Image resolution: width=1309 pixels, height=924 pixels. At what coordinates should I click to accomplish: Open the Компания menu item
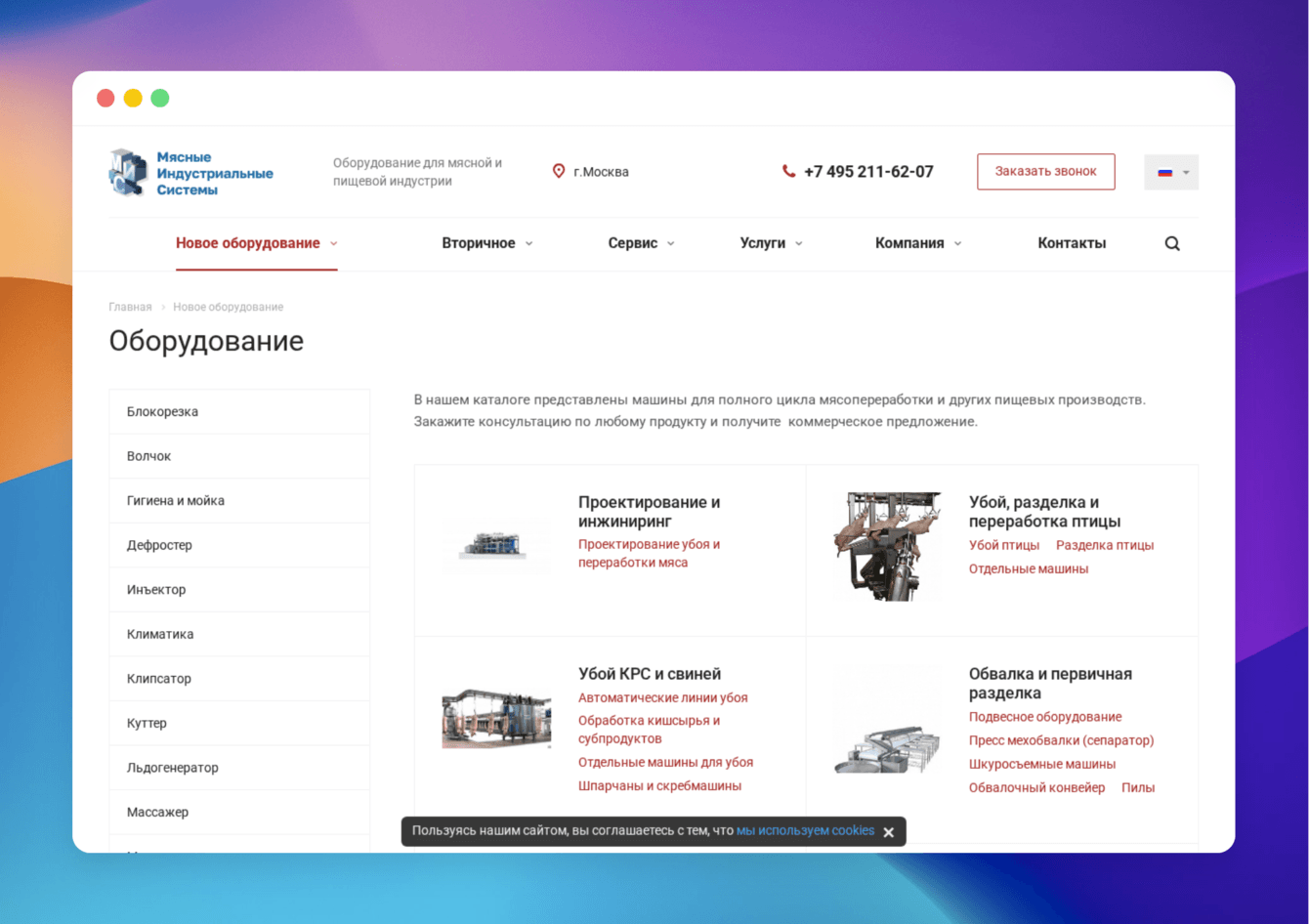click(x=909, y=243)
